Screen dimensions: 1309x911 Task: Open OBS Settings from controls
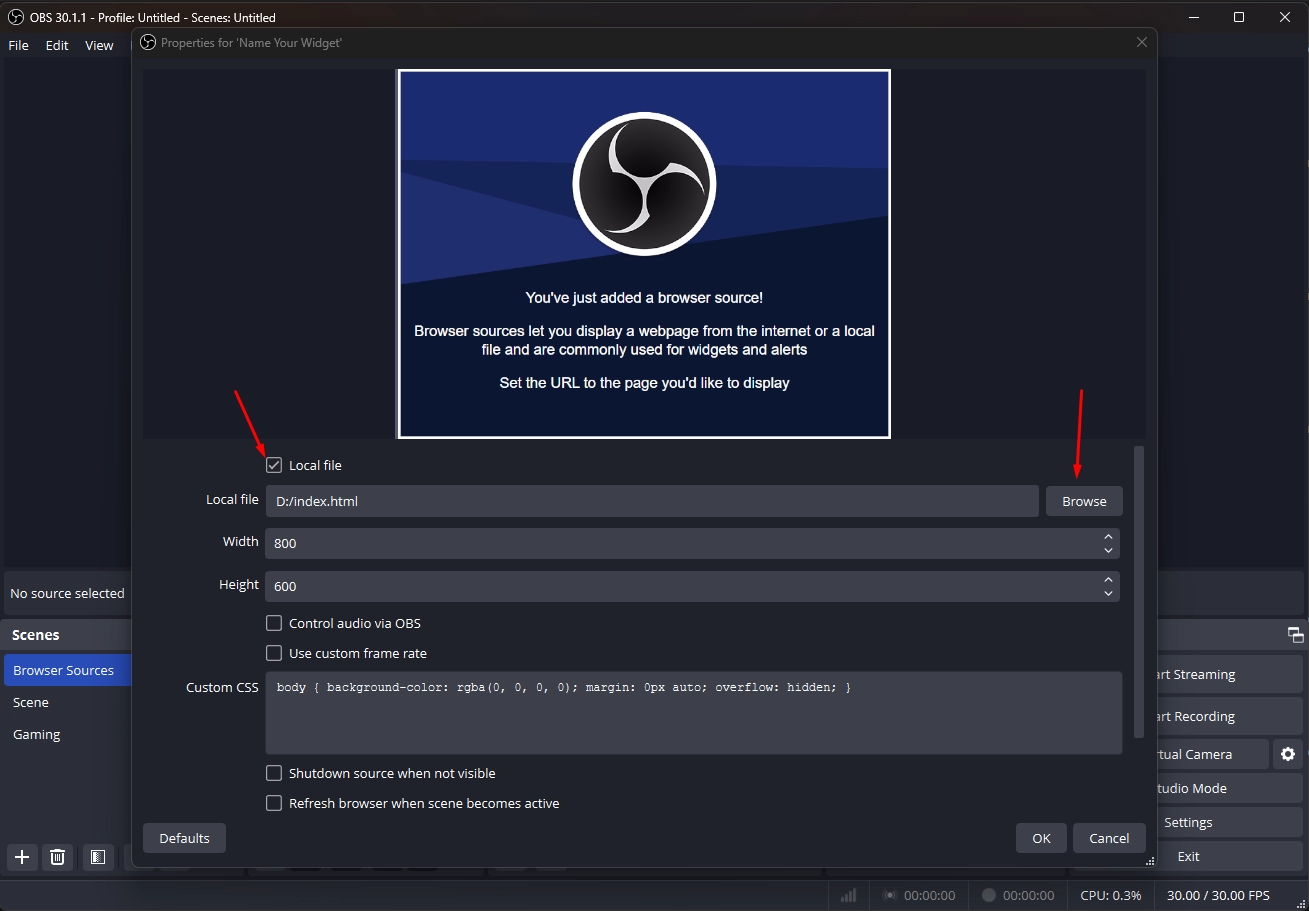(x=1230, y=822)
